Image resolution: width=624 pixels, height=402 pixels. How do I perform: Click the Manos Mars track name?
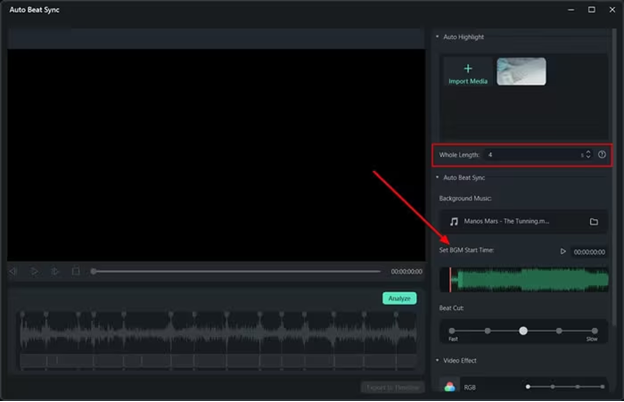click(x=506, y=221)
